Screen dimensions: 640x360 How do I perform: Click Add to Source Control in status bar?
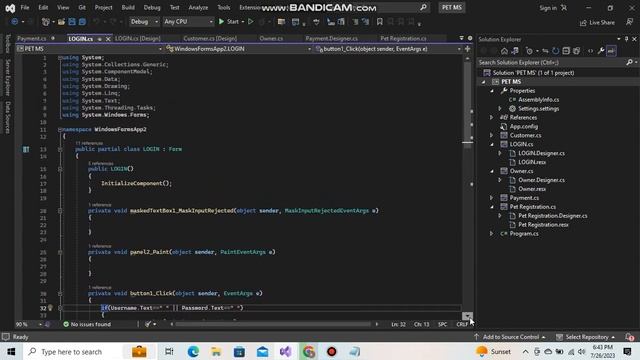tap(510, 337)
